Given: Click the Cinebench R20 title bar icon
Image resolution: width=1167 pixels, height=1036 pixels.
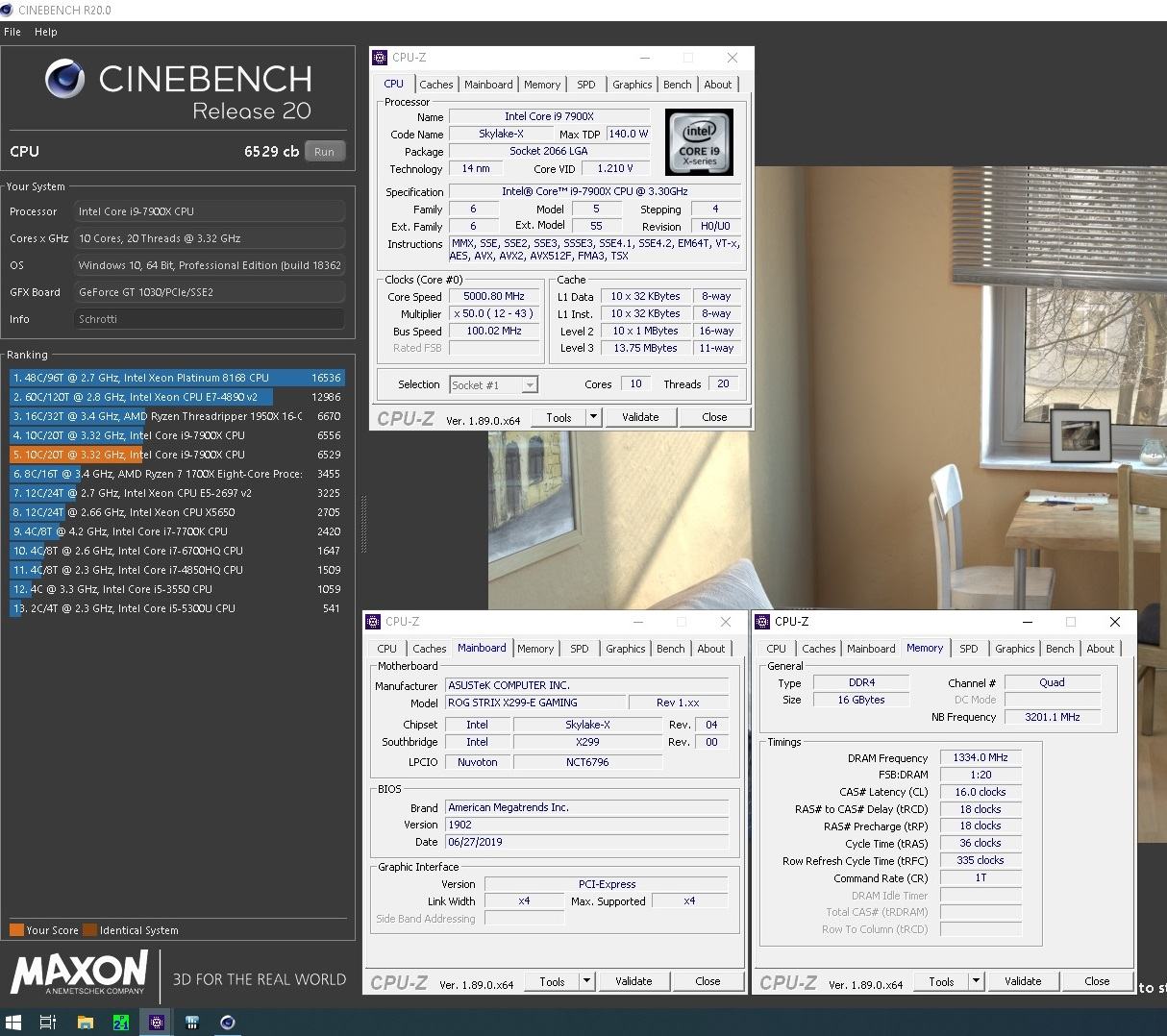Looking at the screenshot, I should [8, 10].
